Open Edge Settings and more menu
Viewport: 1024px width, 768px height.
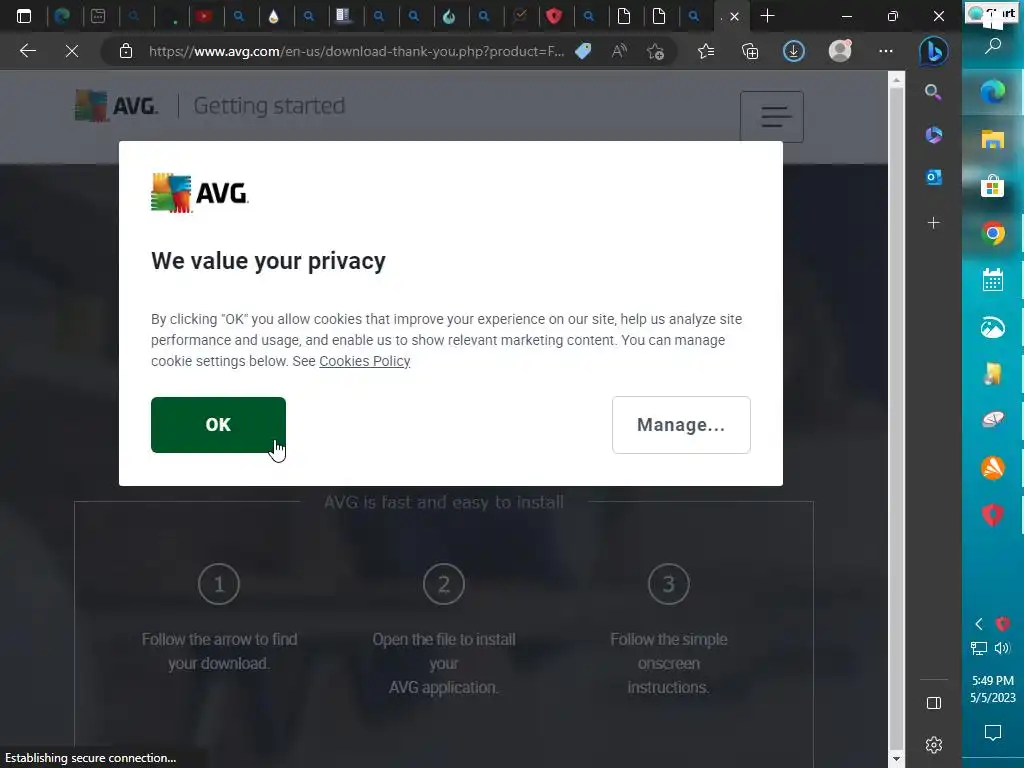tap(886, 51)
